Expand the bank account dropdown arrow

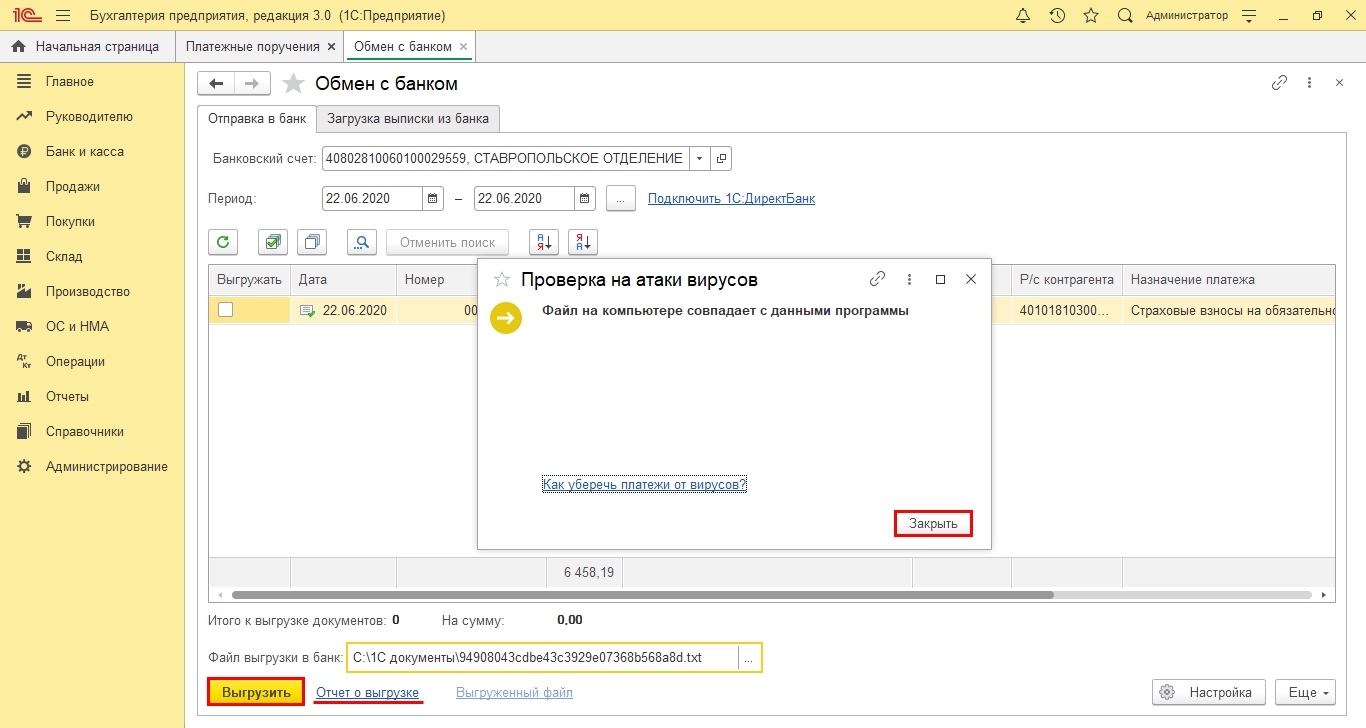coord(699,159)
